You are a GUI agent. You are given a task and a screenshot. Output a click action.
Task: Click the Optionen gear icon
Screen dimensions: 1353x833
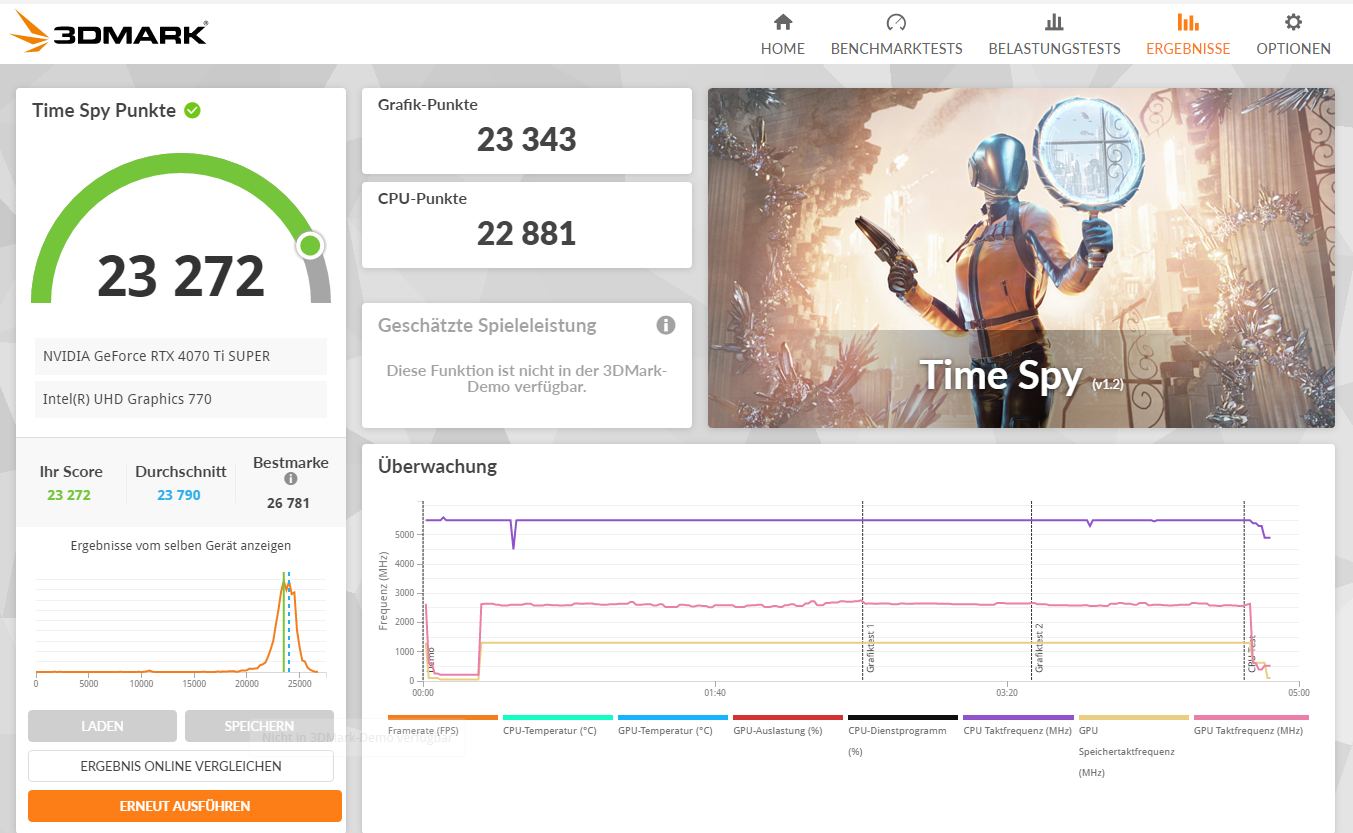[1293, 22]
